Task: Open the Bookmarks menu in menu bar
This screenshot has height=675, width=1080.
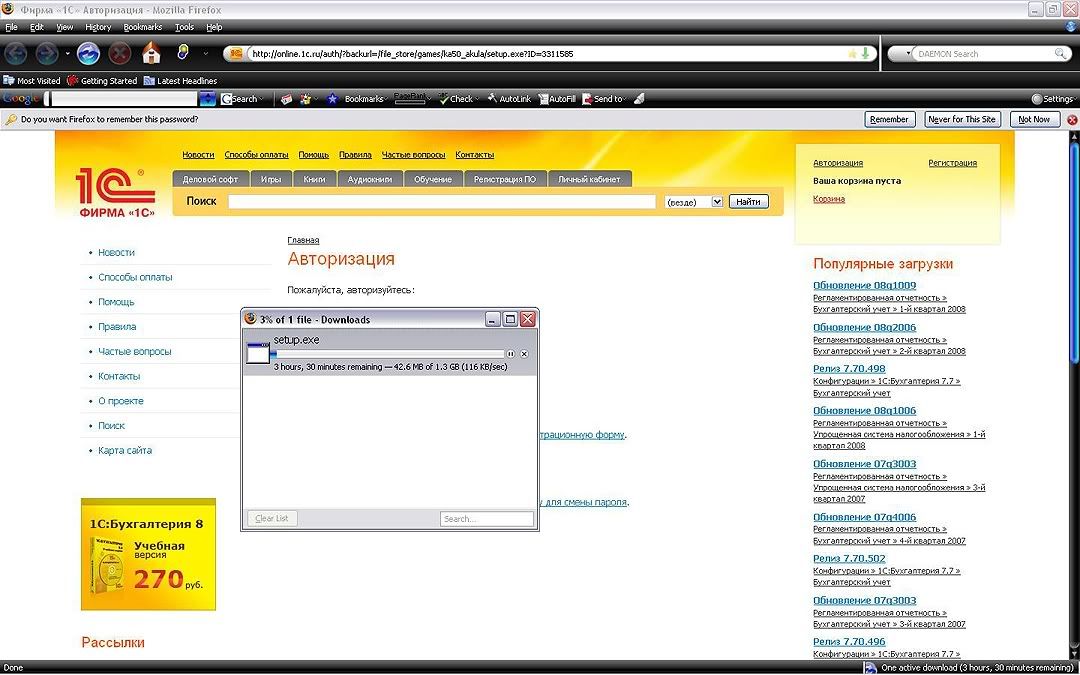Action: tap(142, 27)
